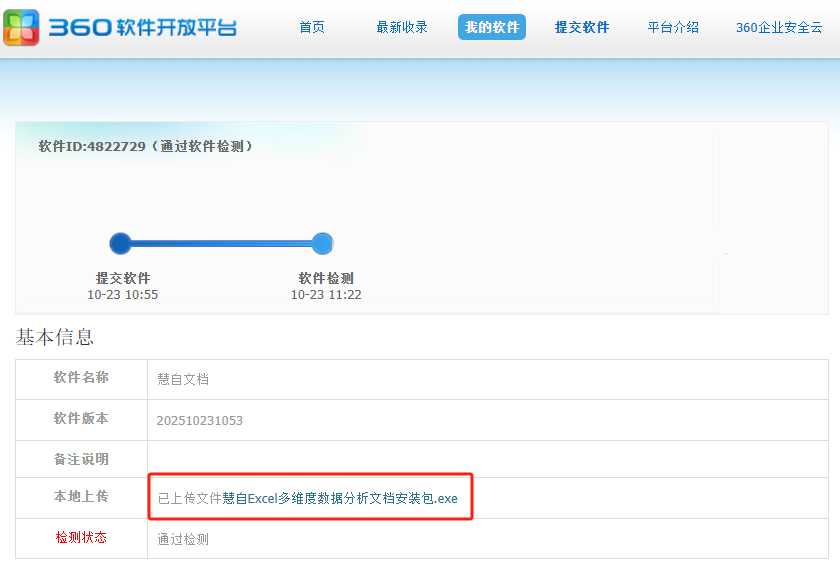Click the 通过检测 status value
The width and height of the screenshot is (840, 566).
(x=183, y=539)
